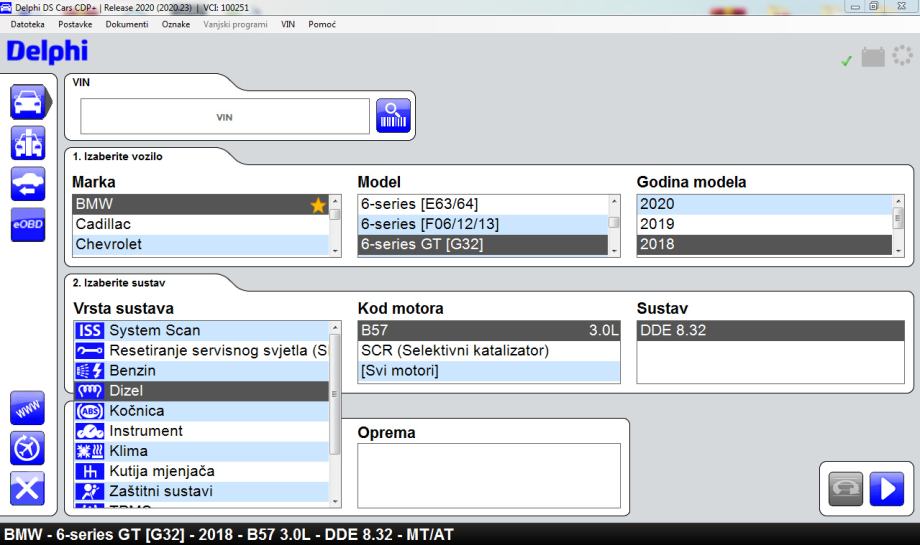The image size is (920, 545).
Task: Select model year 2018
Action: (765, 244)
